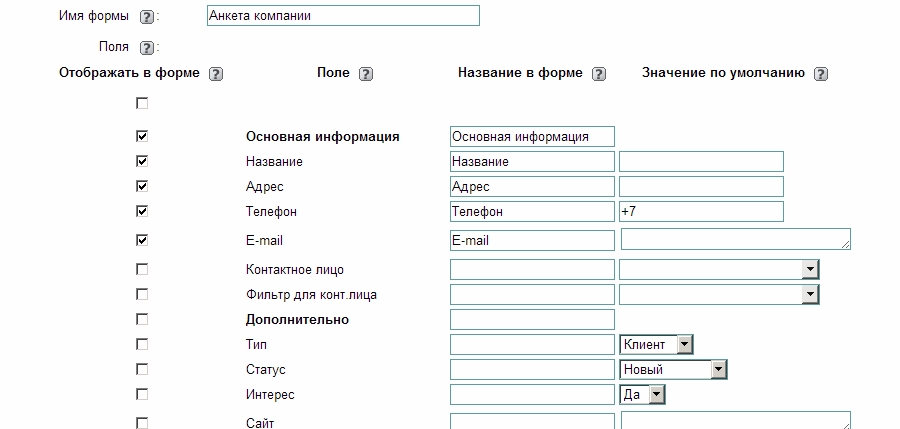900x429 pixels.
Task: Focus the Телефон default value field
Action: (x=700, y=211)
